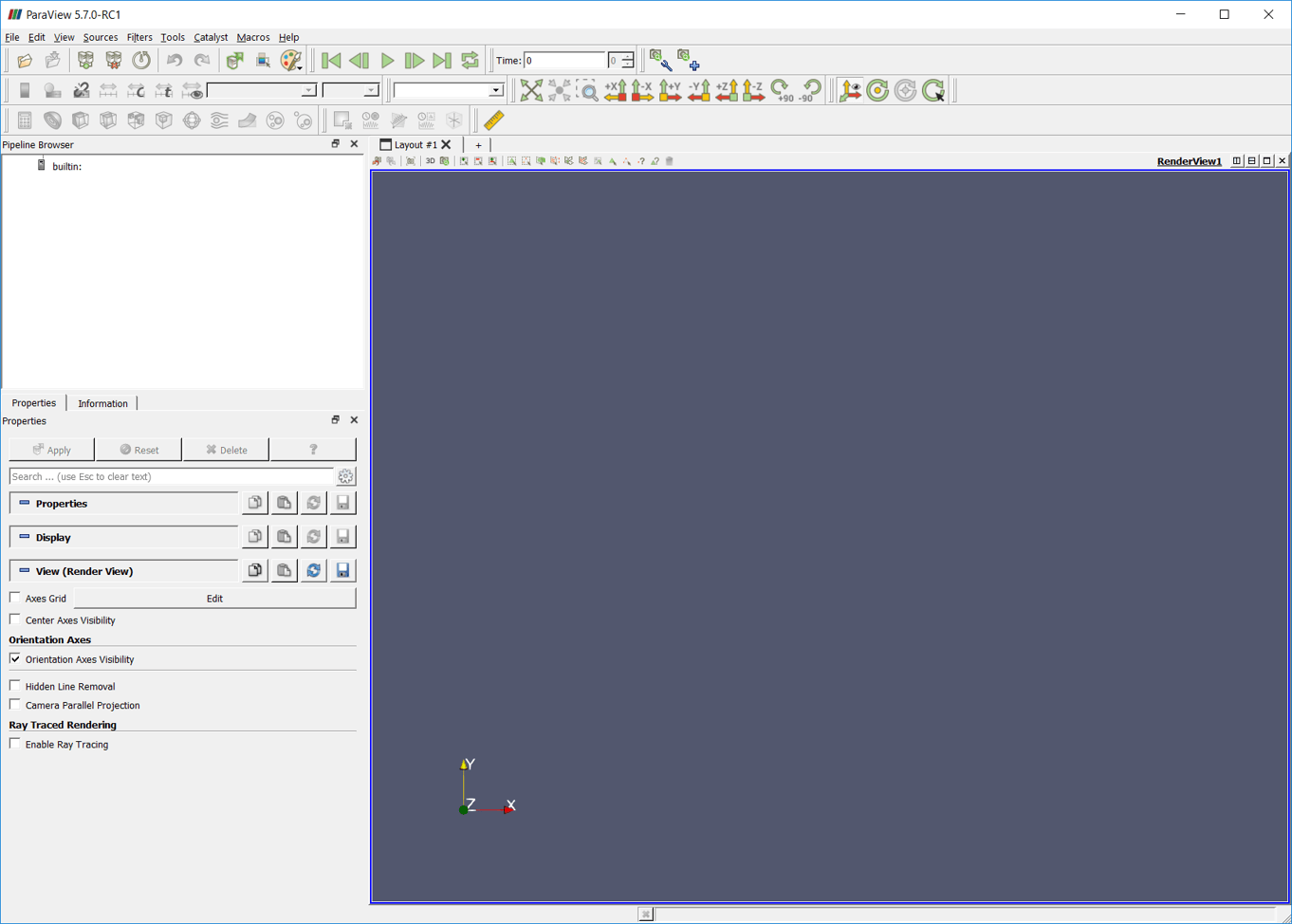Click the Disconnect from server icon
The image size is (1292, 924).
click(113, 61)
